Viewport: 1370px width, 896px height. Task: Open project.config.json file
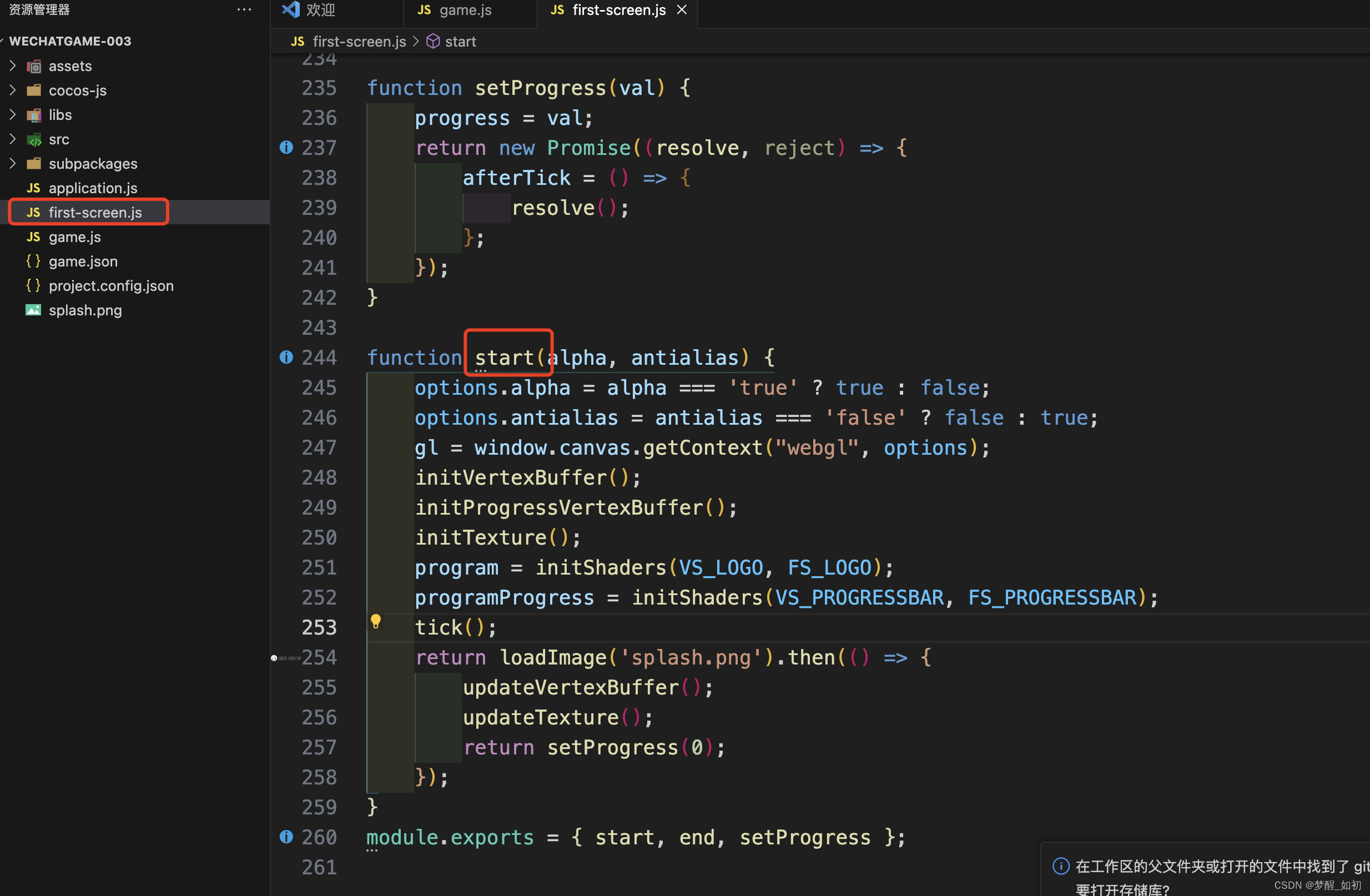(x=110, y=285)
